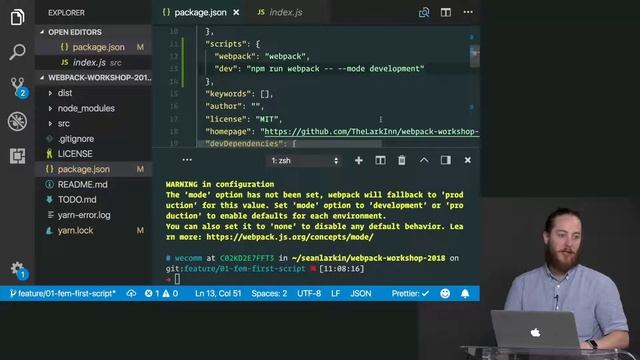Change indentation via Spaces: 2
640x360 pixels.
[269, 293]
